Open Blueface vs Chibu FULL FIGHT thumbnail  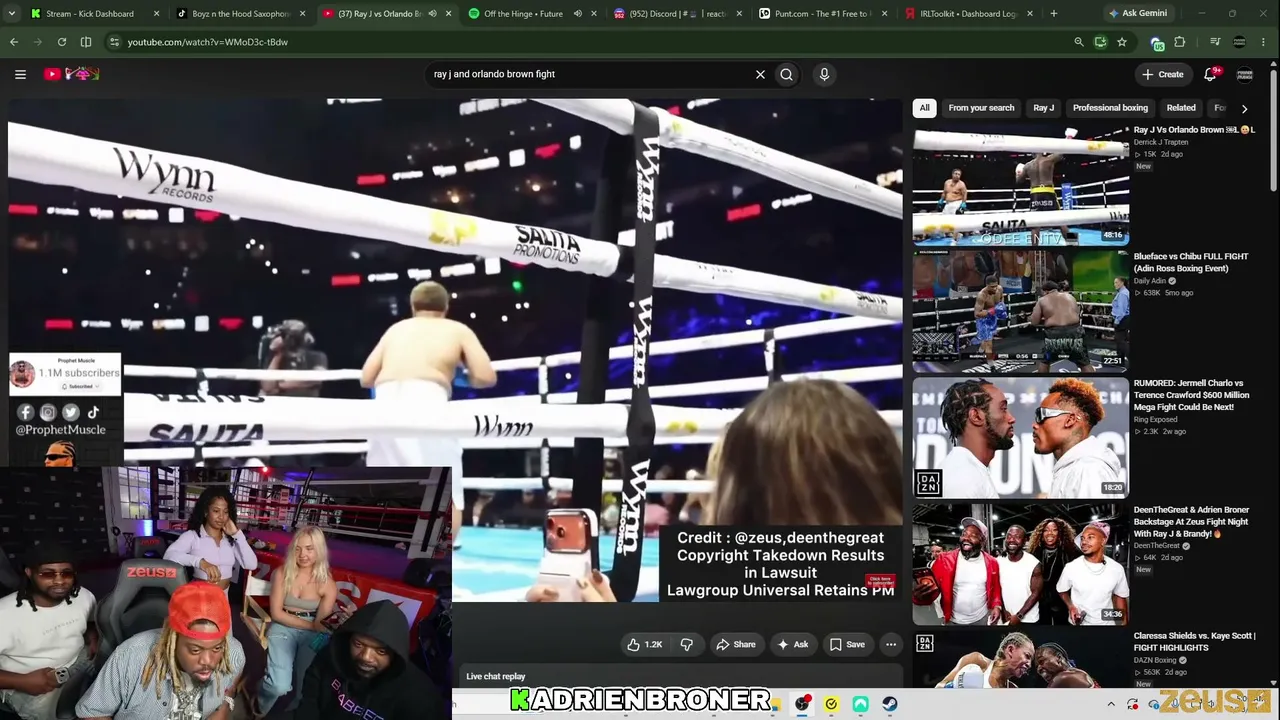point(1021,310)
